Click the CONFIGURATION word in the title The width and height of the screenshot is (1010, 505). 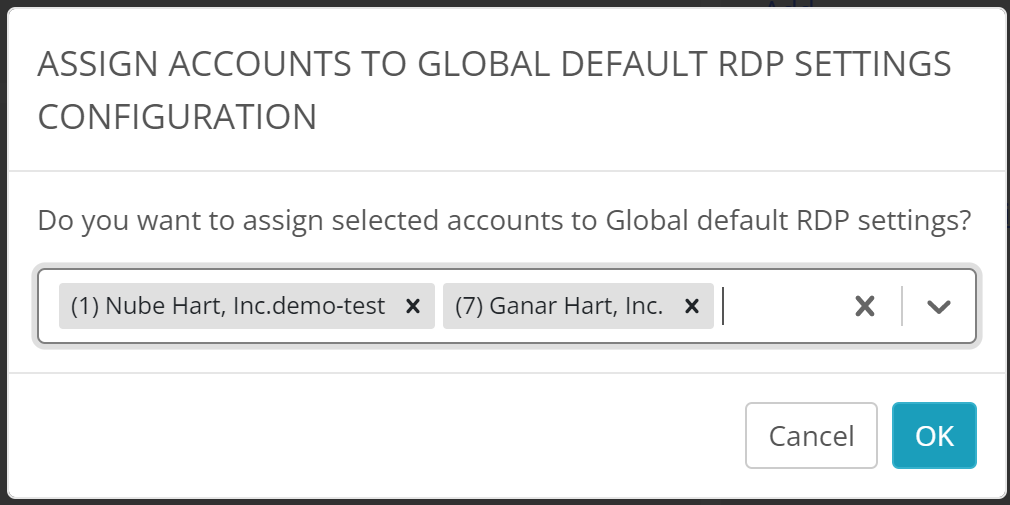tap(177, 117)
